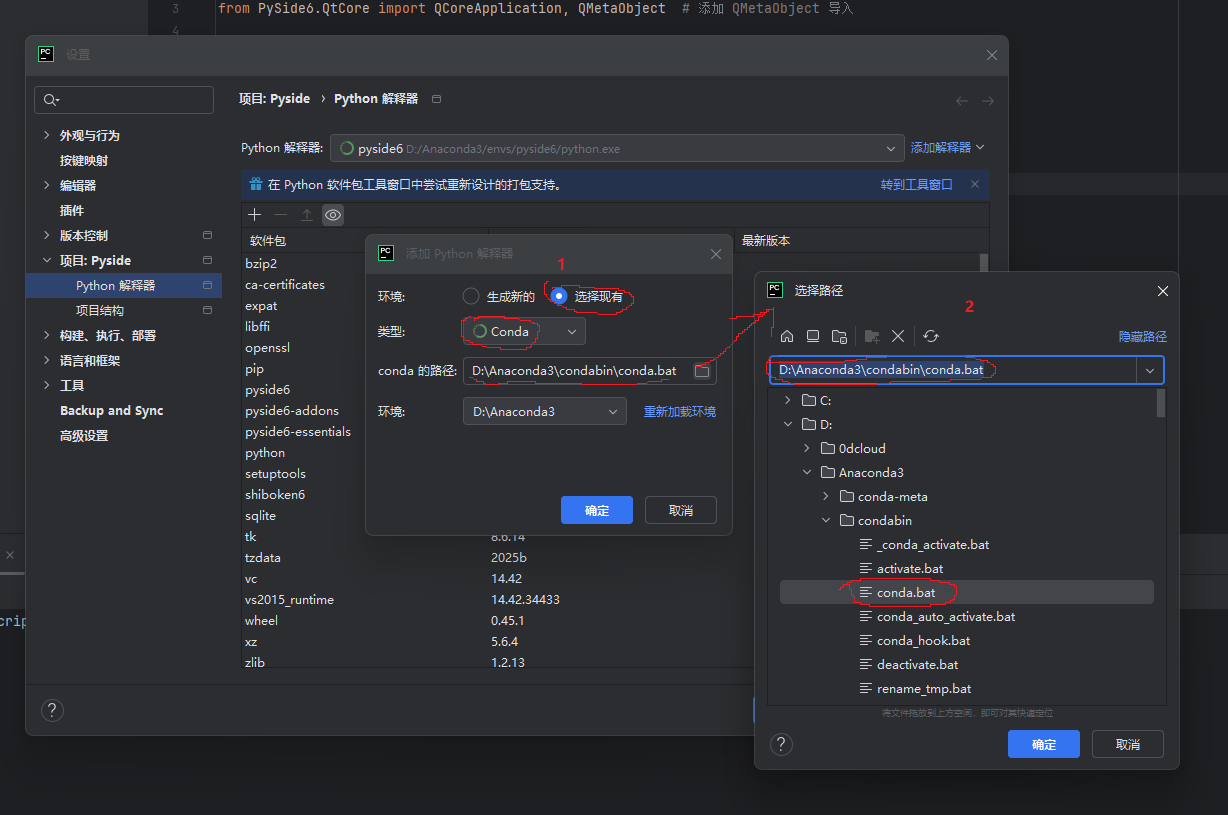
Task: Select 项目结构 in settings tree
Action: pos(100,310)
